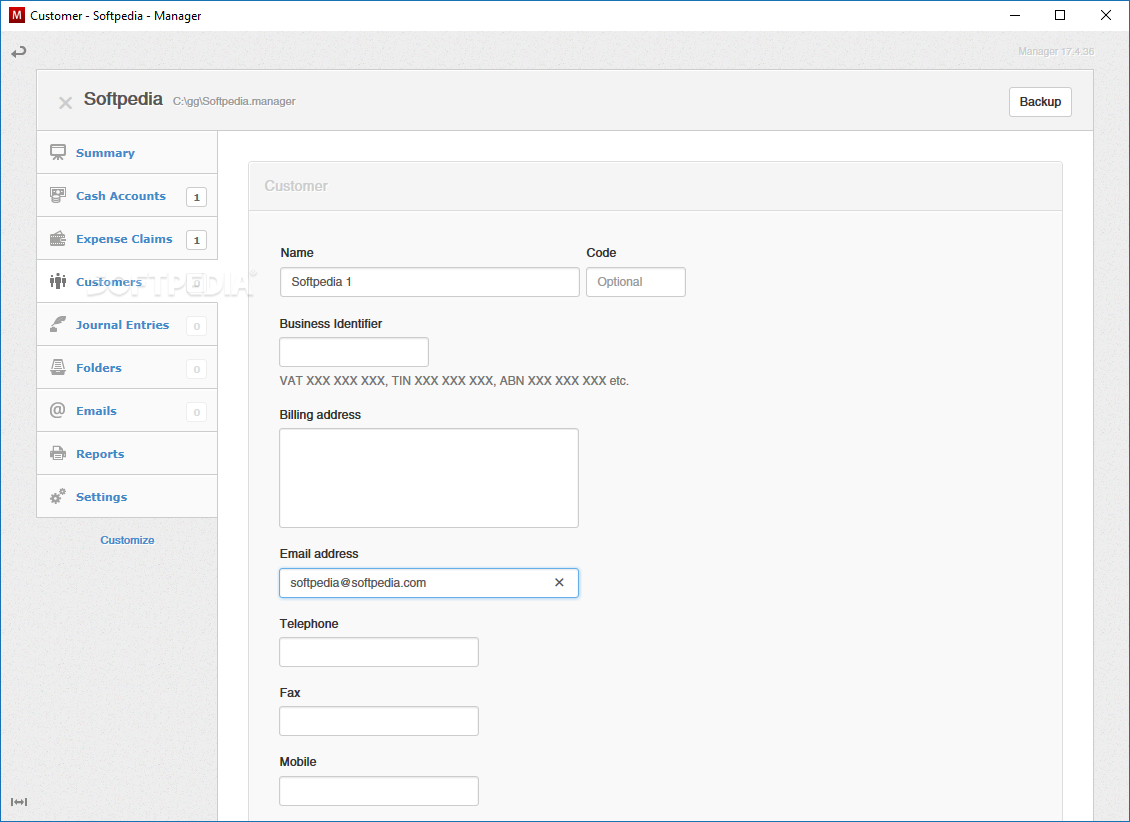The height and width of the screenshot is (822, 1130).
Task: Click the Folders count badge 0
Action: pyautogui.click(x=196, y=369)
